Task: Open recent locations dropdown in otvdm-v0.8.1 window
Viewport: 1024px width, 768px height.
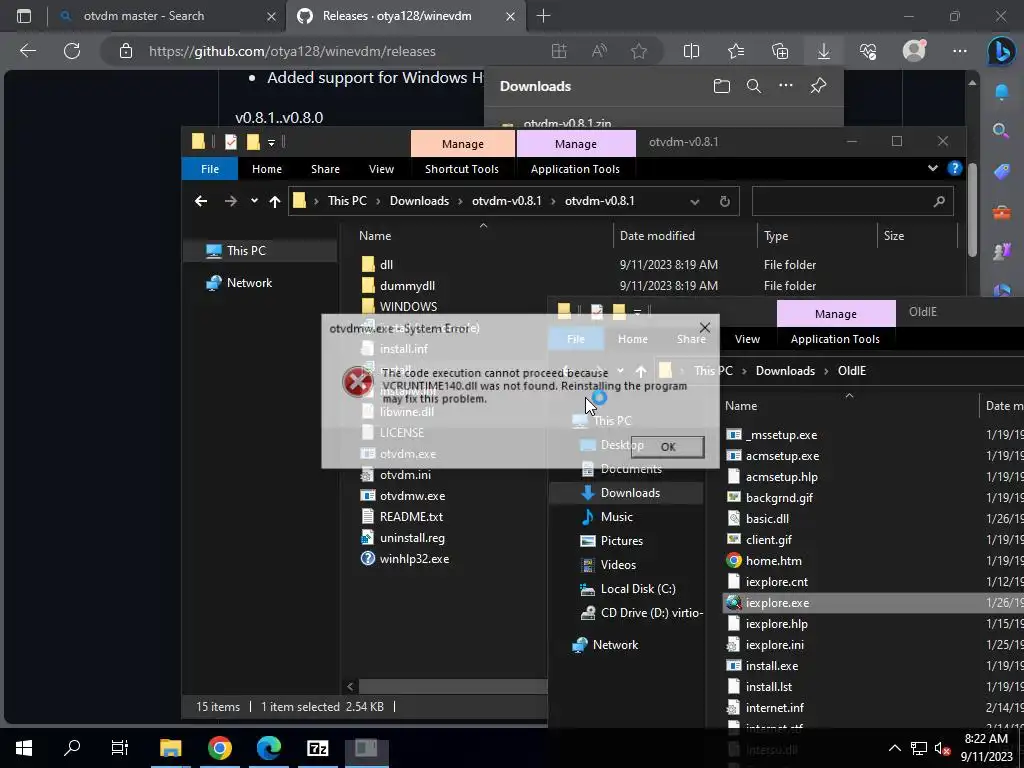Action: pos(254,201)
